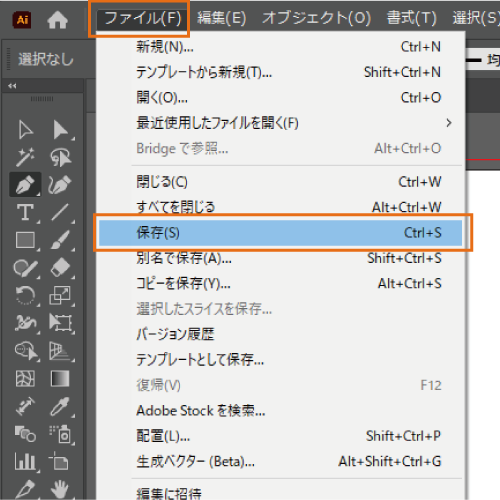
Task: Choose the Lasso tool
Action: (x=60, y=157)
